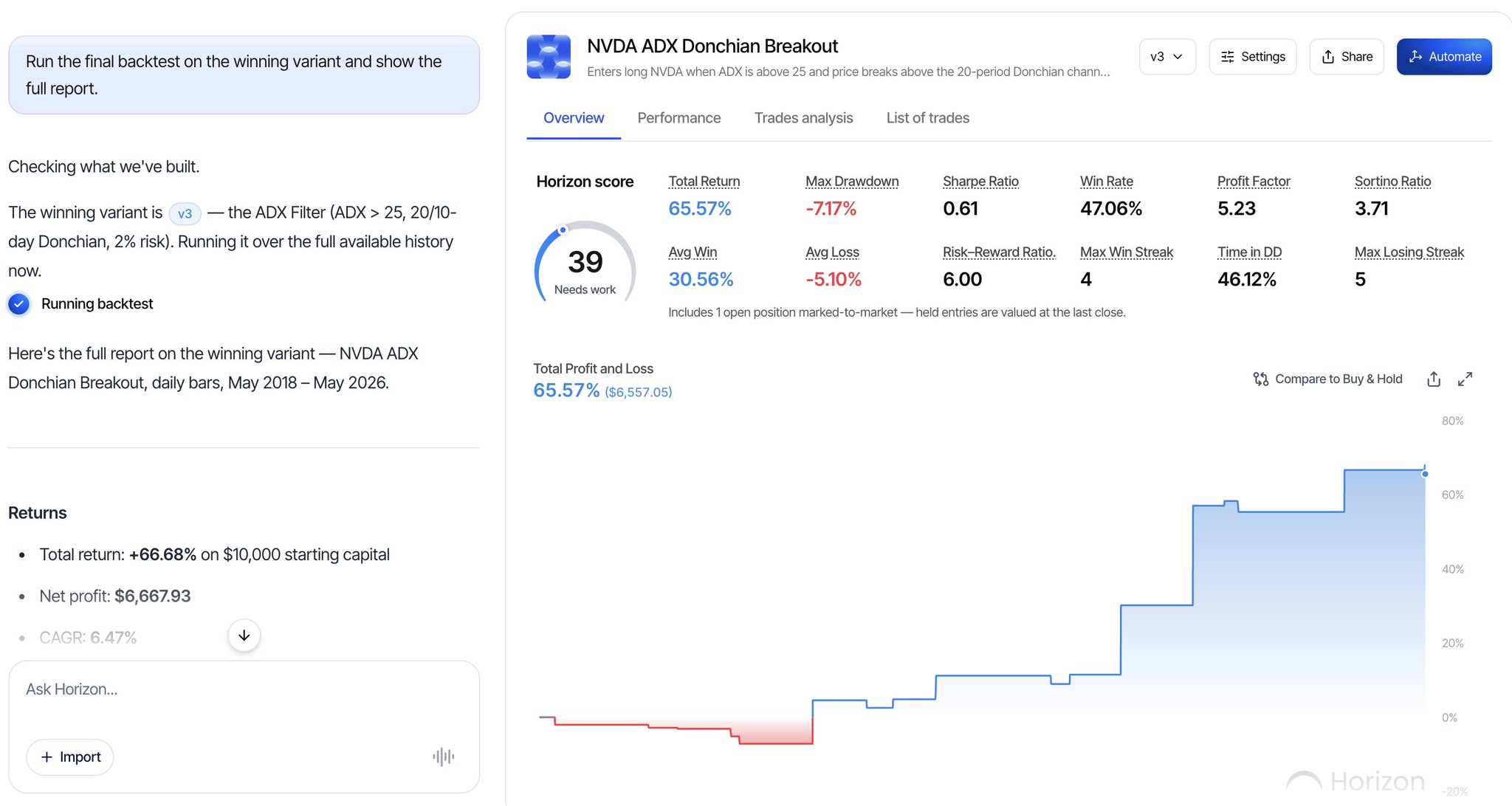1512x806 pixels.
Task: Click the v3 variant chip in chat
Action: [185, 213]
